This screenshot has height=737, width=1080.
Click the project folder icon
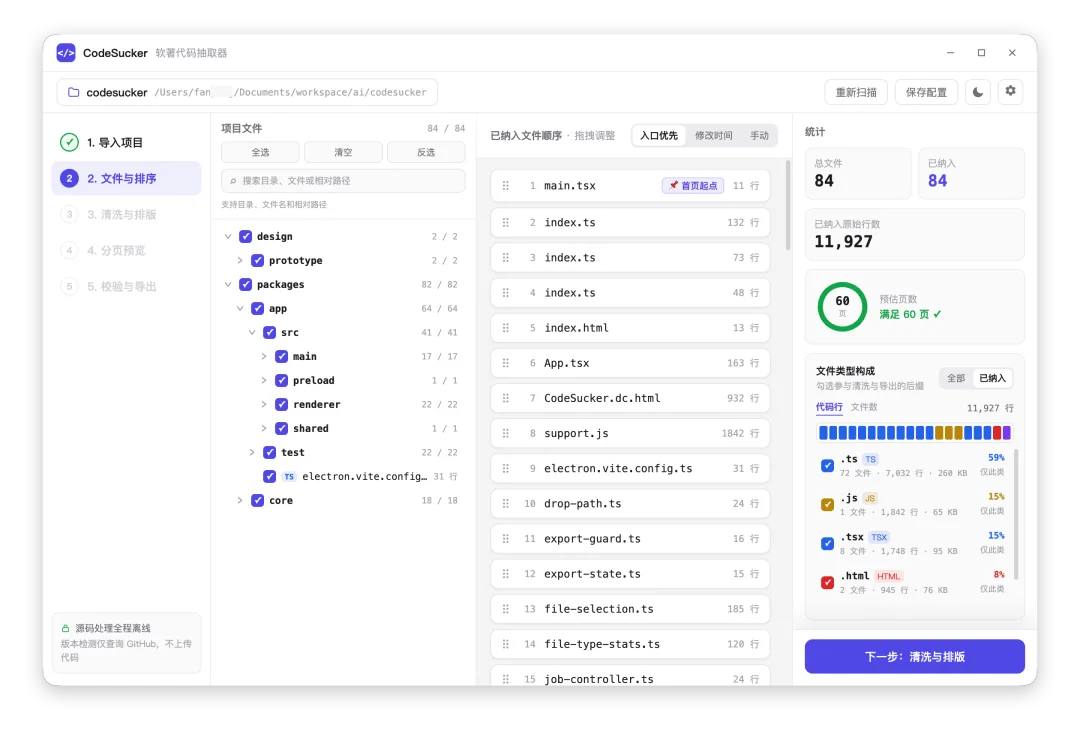[x=74, y=92]
